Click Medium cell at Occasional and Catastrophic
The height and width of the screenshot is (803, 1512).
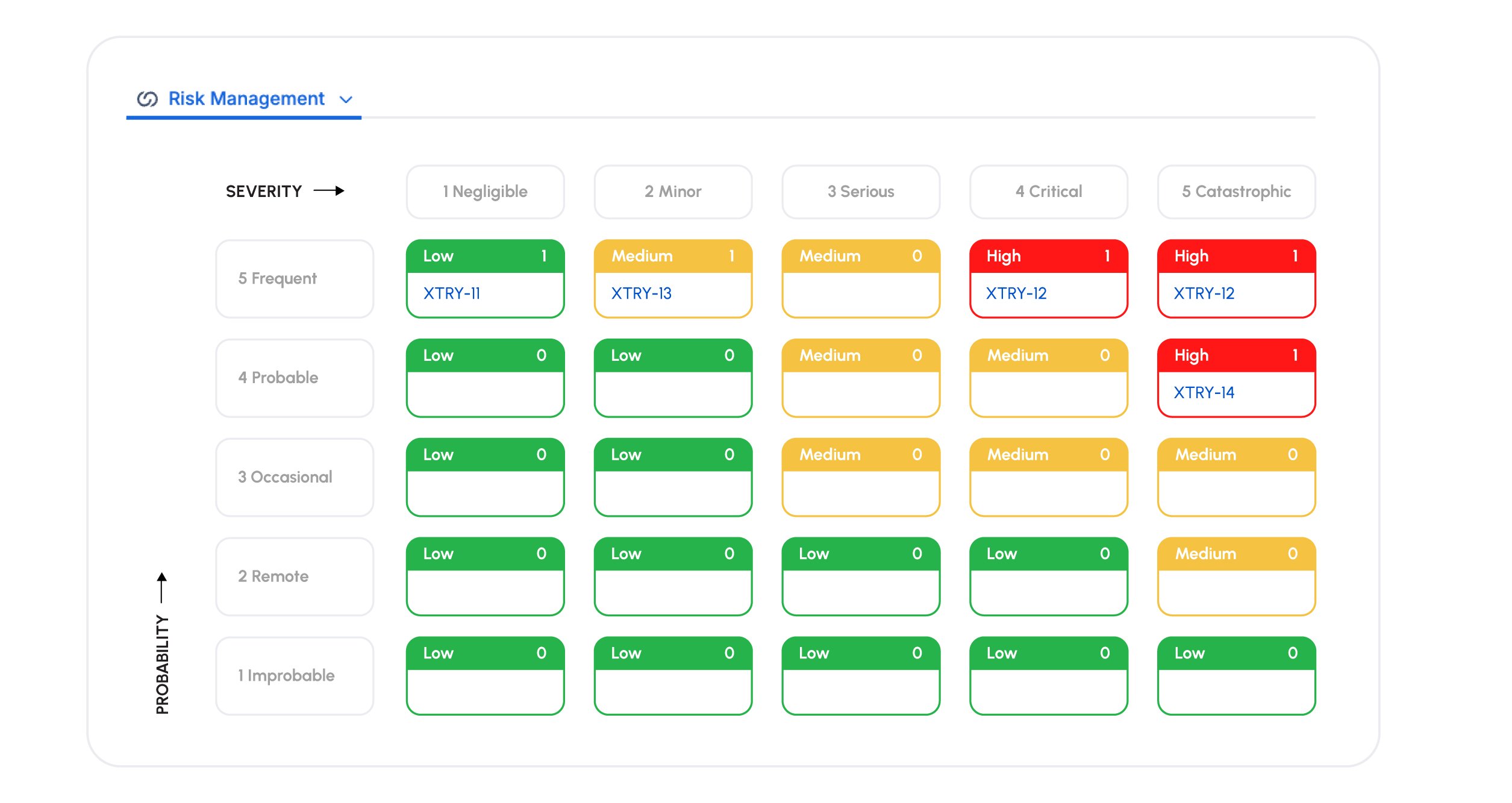1237,478
